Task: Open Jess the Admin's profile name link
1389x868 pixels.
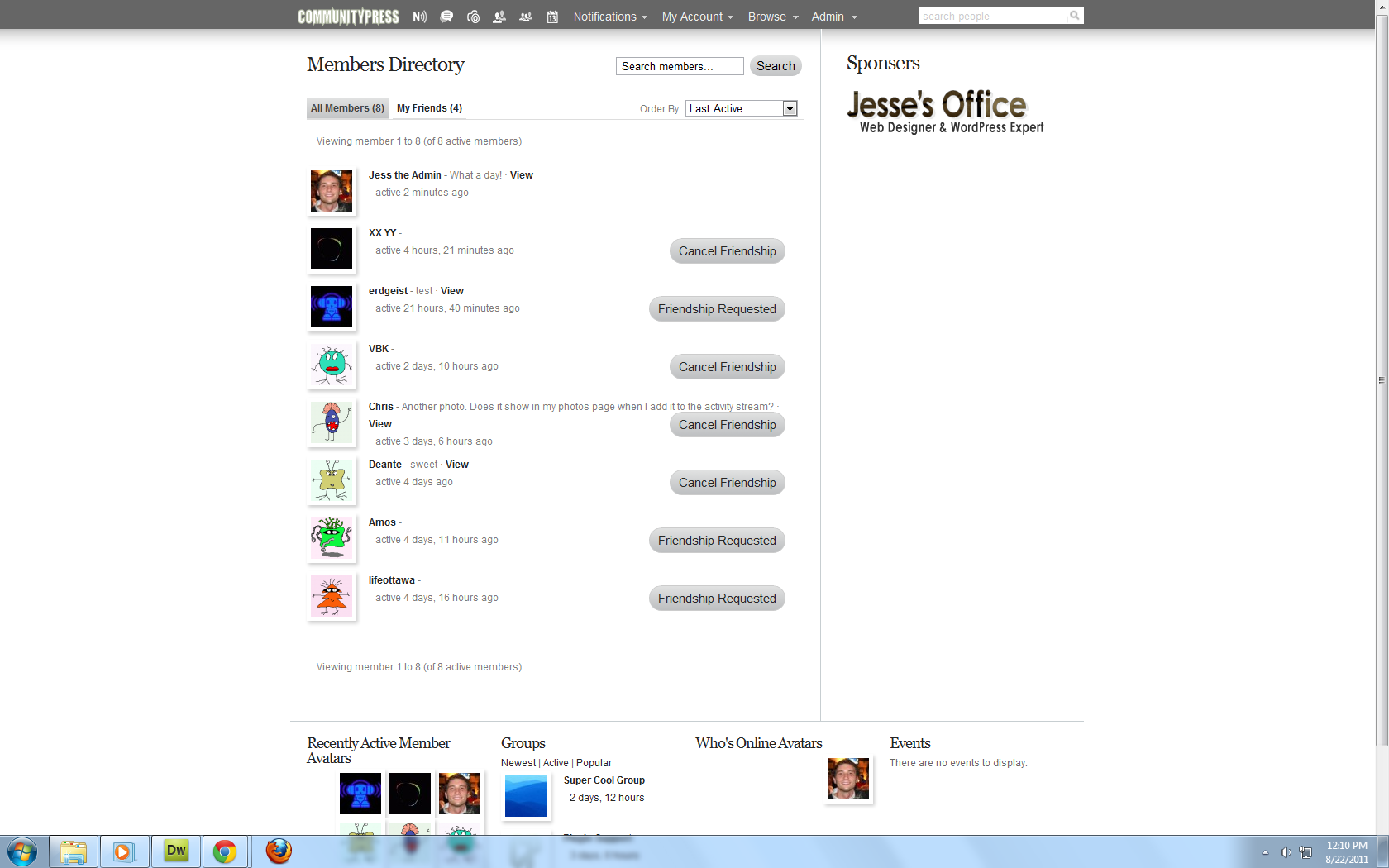Action: point(405,175)
